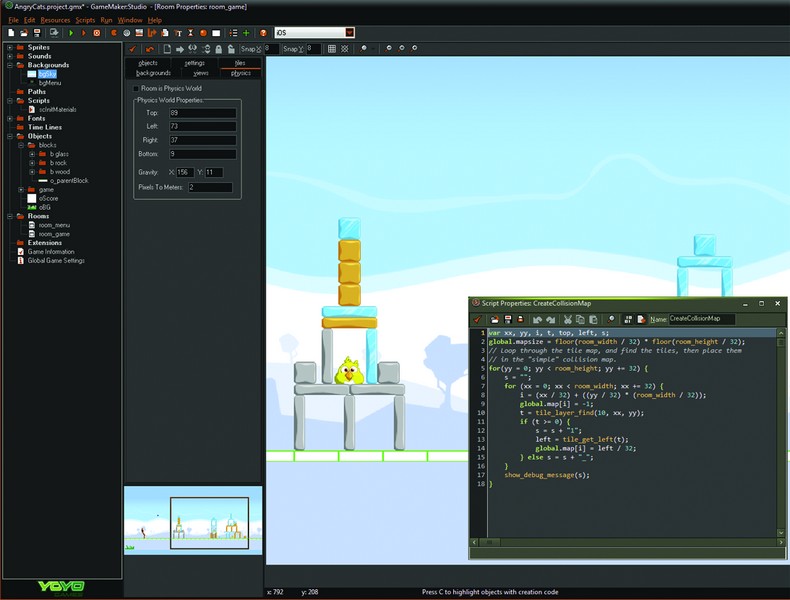Create a font with the T icon
The image size is (790, 600).
178,33
